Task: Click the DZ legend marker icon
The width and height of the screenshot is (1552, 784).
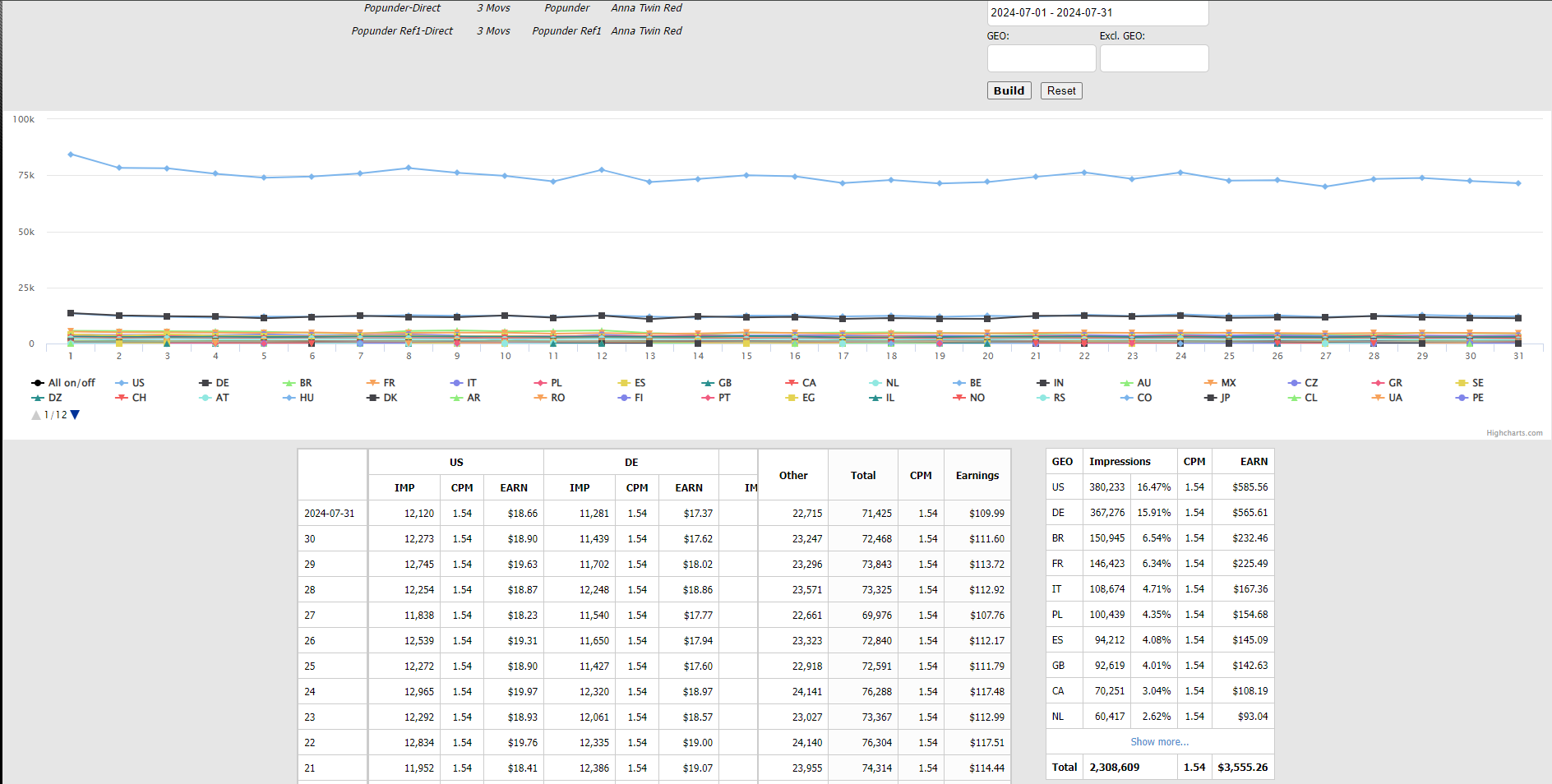Action: pos(38,398)
